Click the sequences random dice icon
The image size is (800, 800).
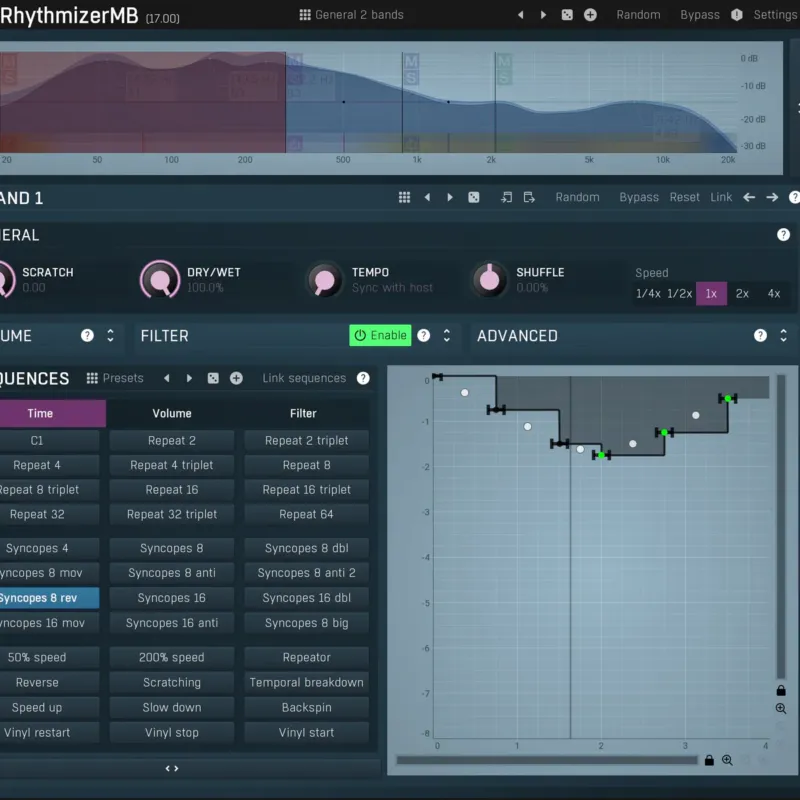click(213, 378)
